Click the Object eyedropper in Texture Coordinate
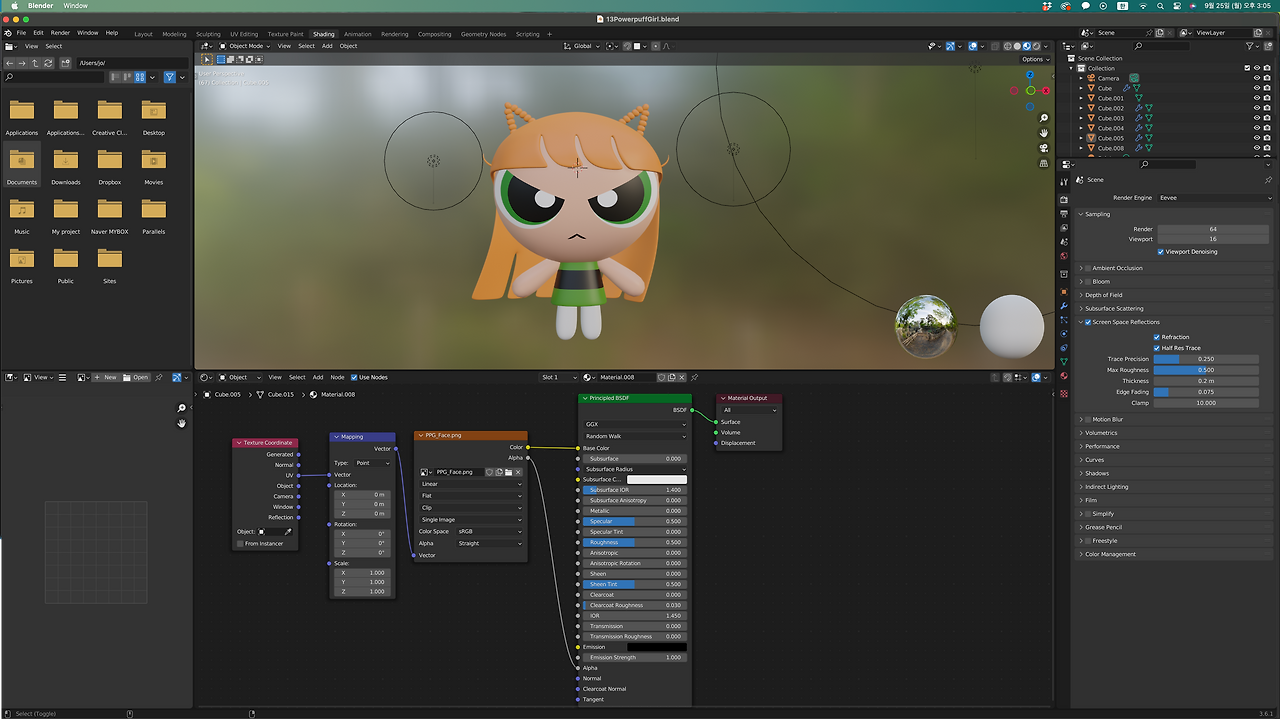The width and height of the screenshot is (1280, 719). tap(289, 532)
